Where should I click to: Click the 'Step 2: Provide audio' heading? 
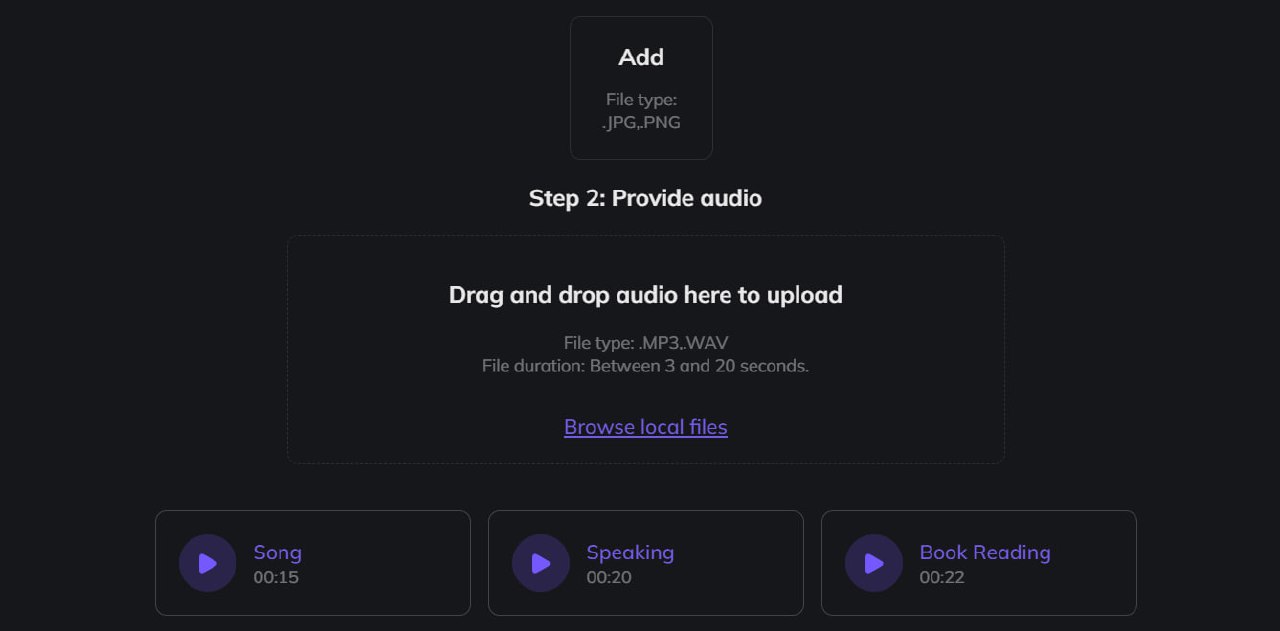645,198
